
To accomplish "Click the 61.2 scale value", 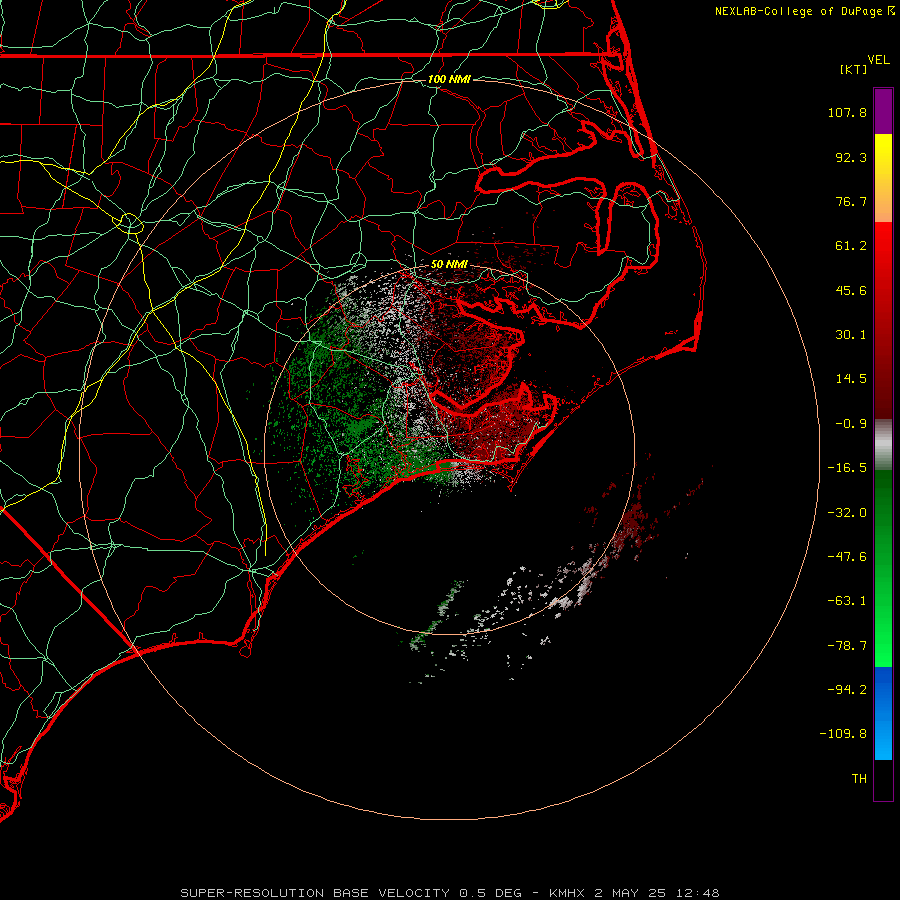I will [851, 246].
